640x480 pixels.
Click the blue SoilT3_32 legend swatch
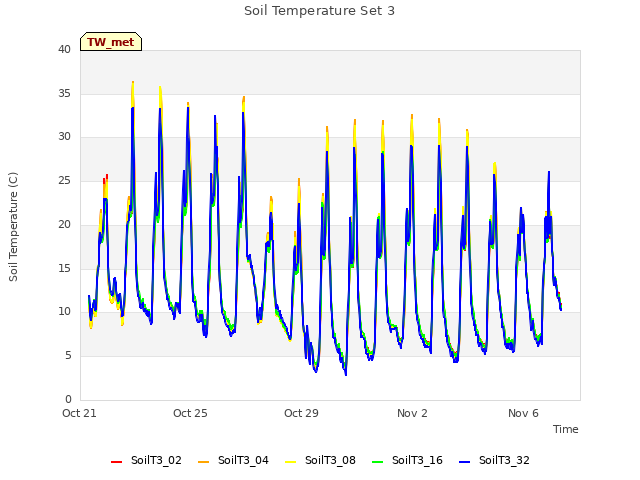(x=464, y=462)
